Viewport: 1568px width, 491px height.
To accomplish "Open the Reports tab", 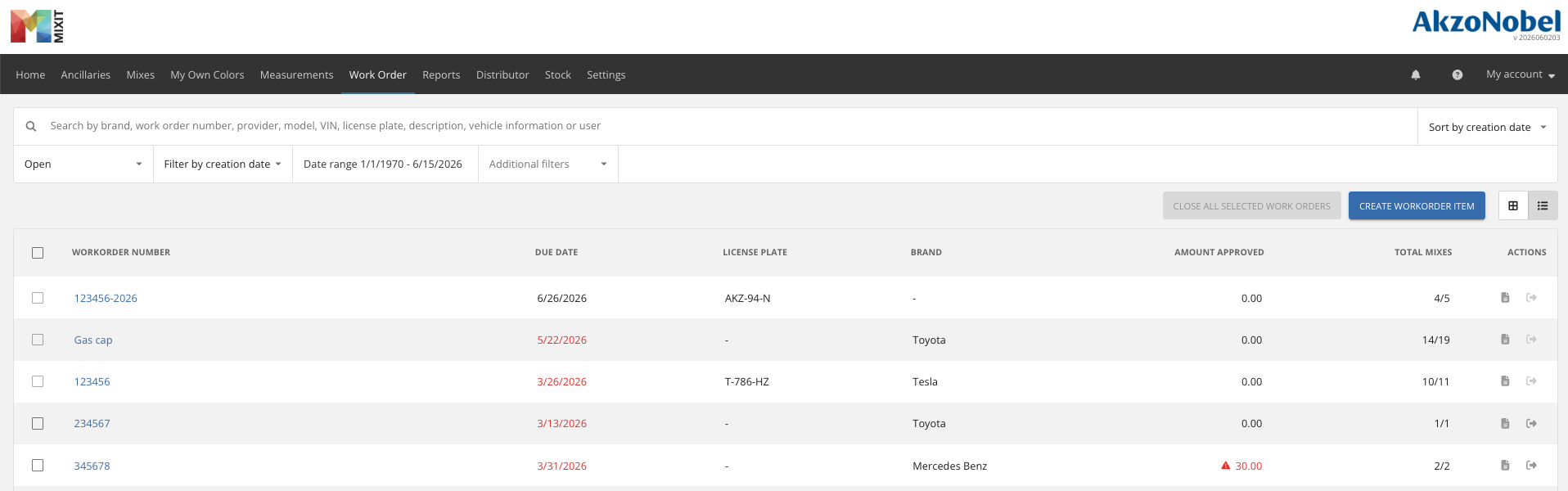I will click(x=441, y=74).
